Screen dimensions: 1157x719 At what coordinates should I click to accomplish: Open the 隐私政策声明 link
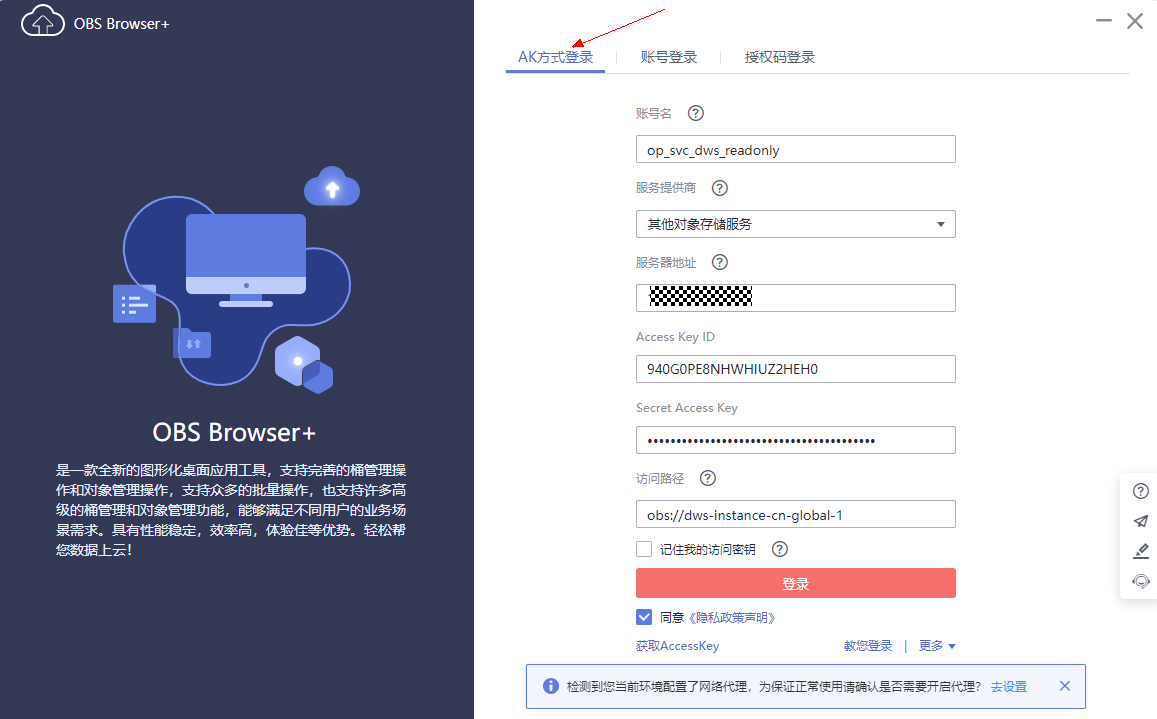point(732,618)
